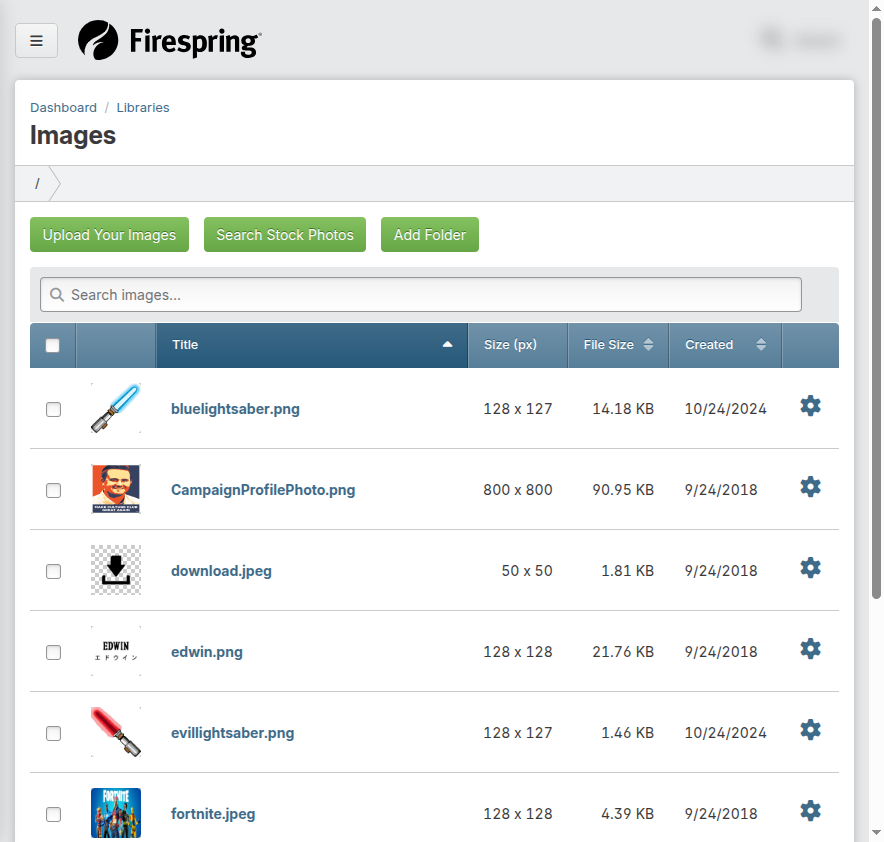This screenshot has height=842, width=884.
Task: Open settings gear for CampaignProfilePhoto.png
Action: [810, 487]
